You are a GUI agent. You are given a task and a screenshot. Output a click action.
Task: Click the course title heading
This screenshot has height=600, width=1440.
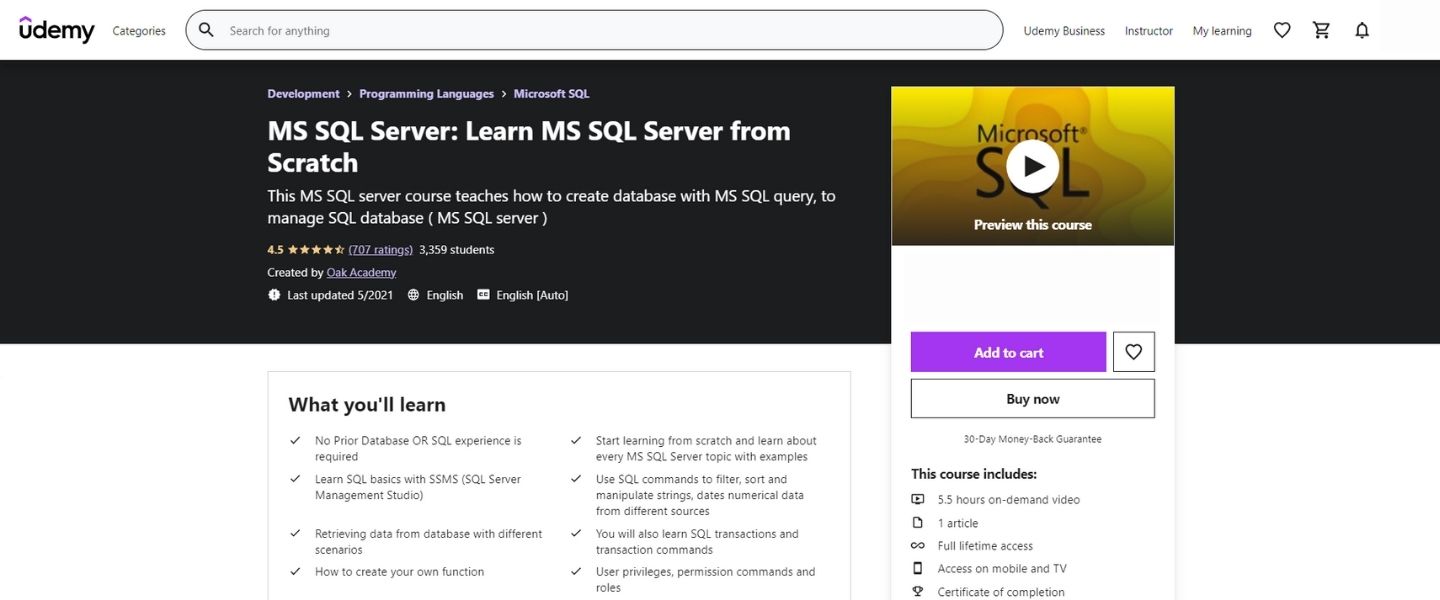point(529,146)
